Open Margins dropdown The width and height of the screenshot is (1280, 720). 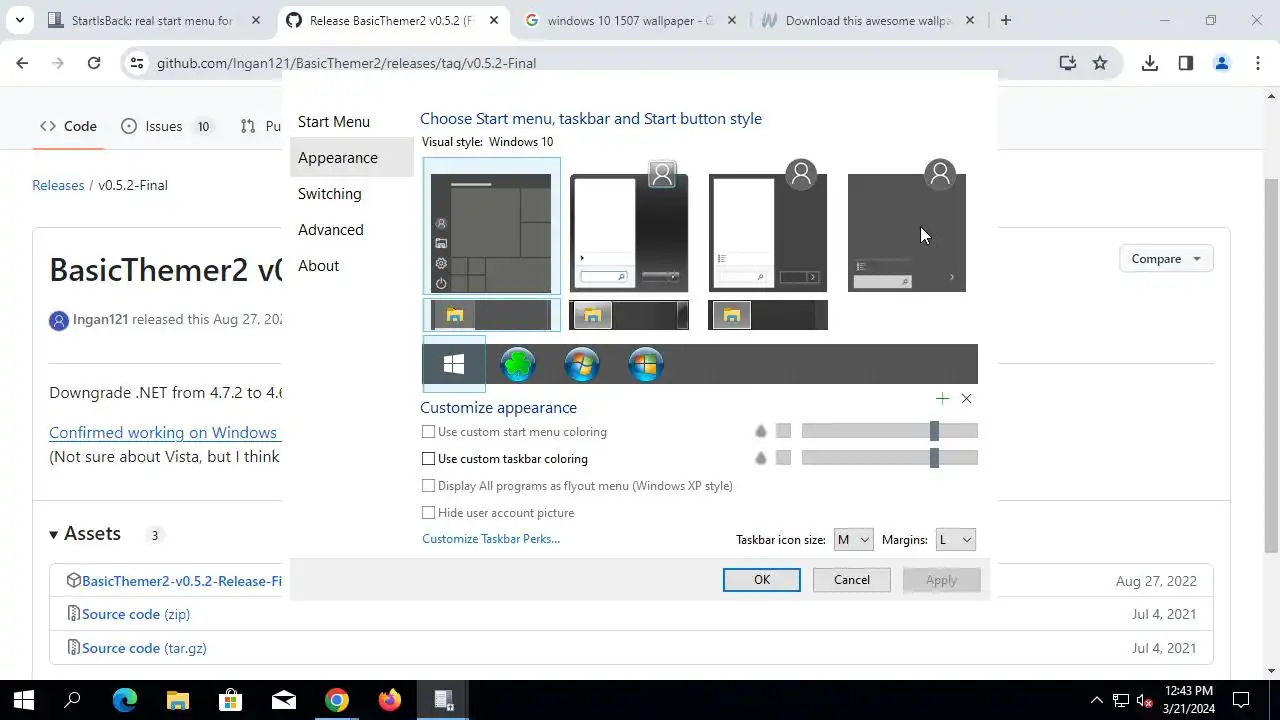point(955,539)
